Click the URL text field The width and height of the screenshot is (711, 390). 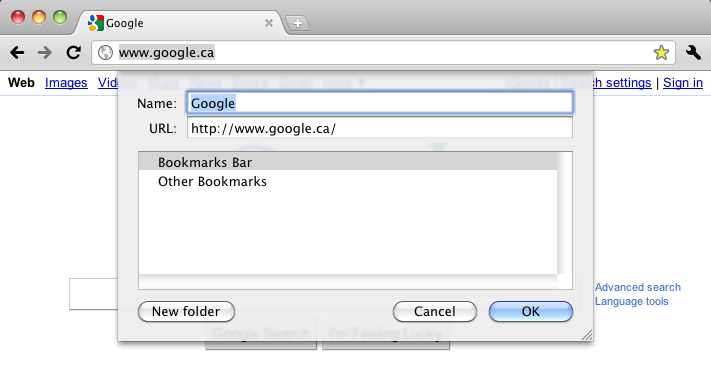click(380, 128)
